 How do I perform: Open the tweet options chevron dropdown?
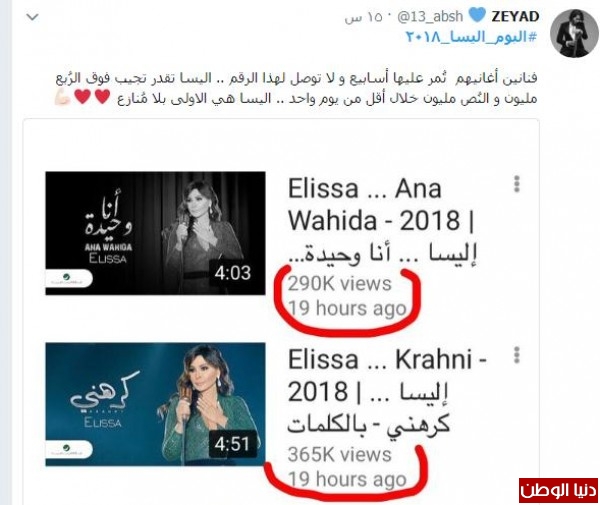pyautogui.click(x=32, y=17)
